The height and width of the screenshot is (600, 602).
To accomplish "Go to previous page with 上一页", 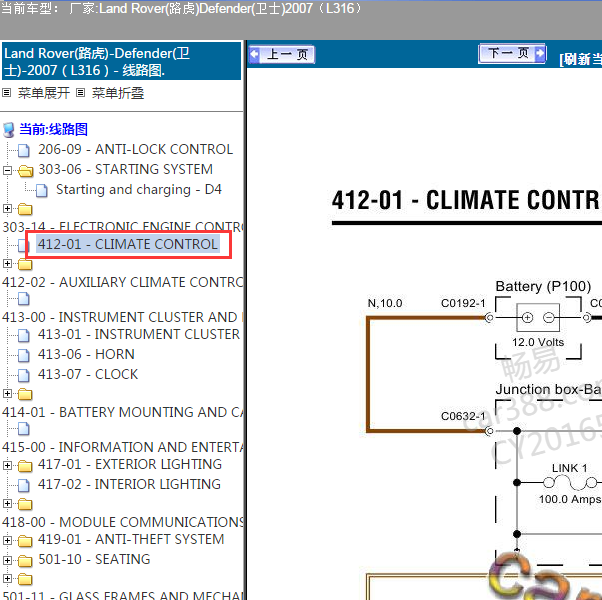I will 282,54.
